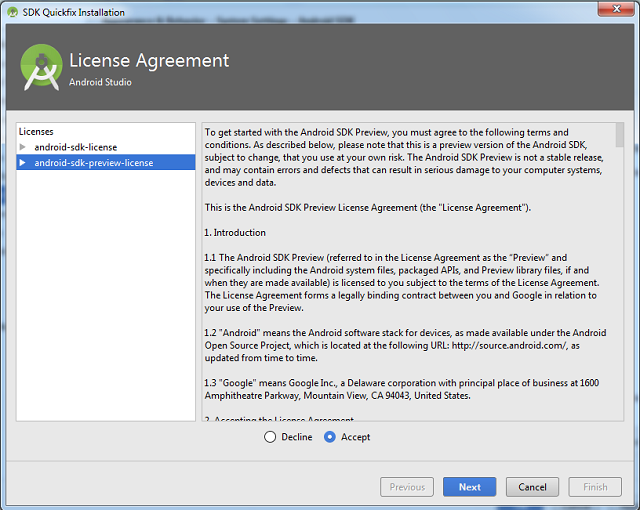
Task: Click the 'License Agreement' title text
Action: point(149,60)
